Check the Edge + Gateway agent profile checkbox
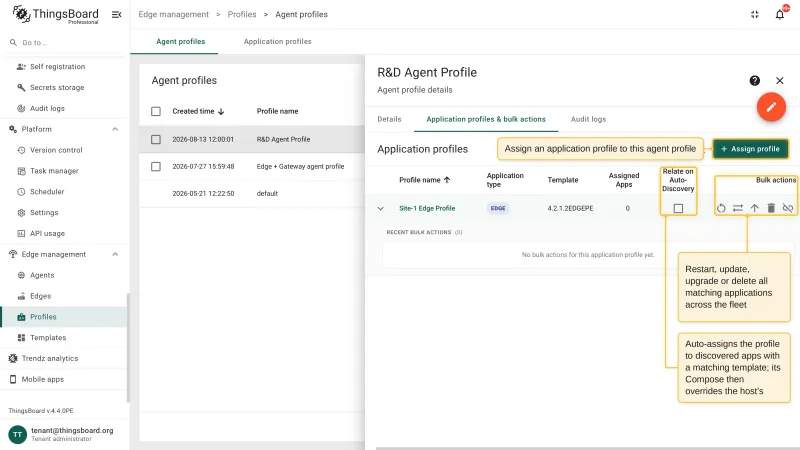The height and width of the screenshot is (450, 800). 156,166
